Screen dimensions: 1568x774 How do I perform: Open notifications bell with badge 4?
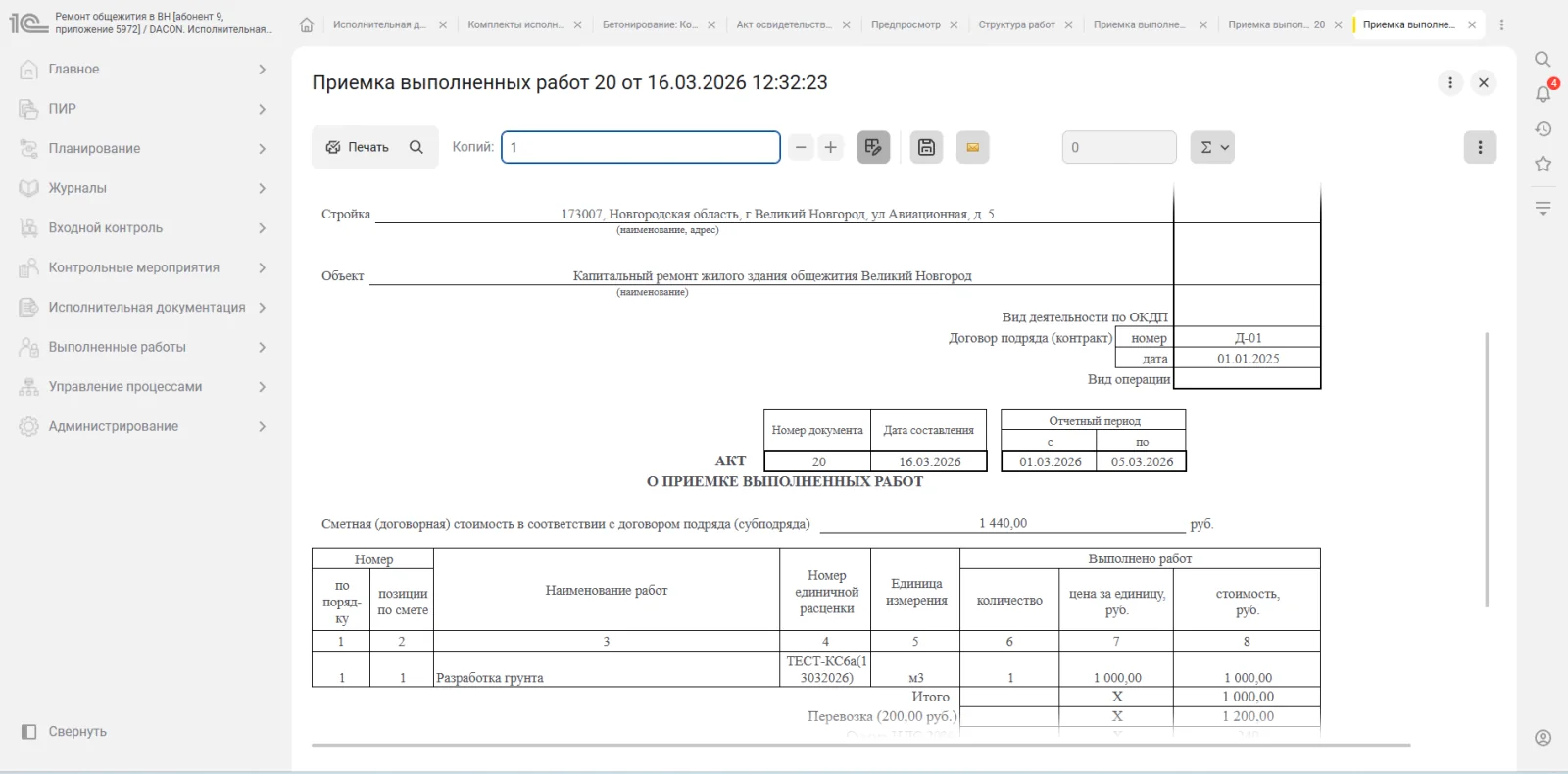(x=1543, y=94)
